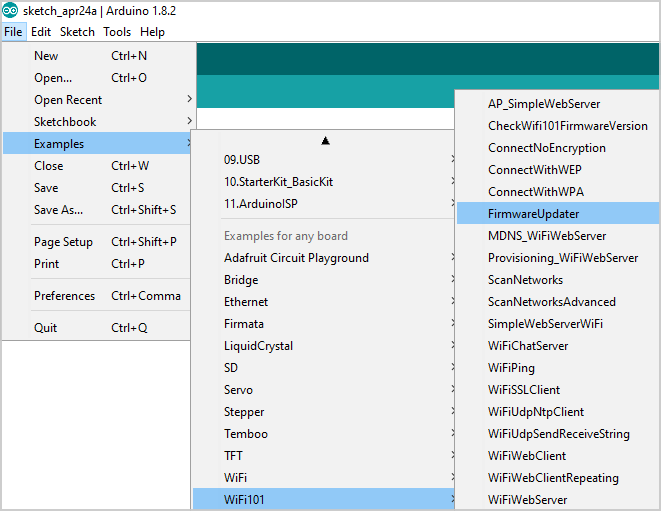
Task: Select the highlighted WiFi101 examples entry
Action: coord(324,499)
